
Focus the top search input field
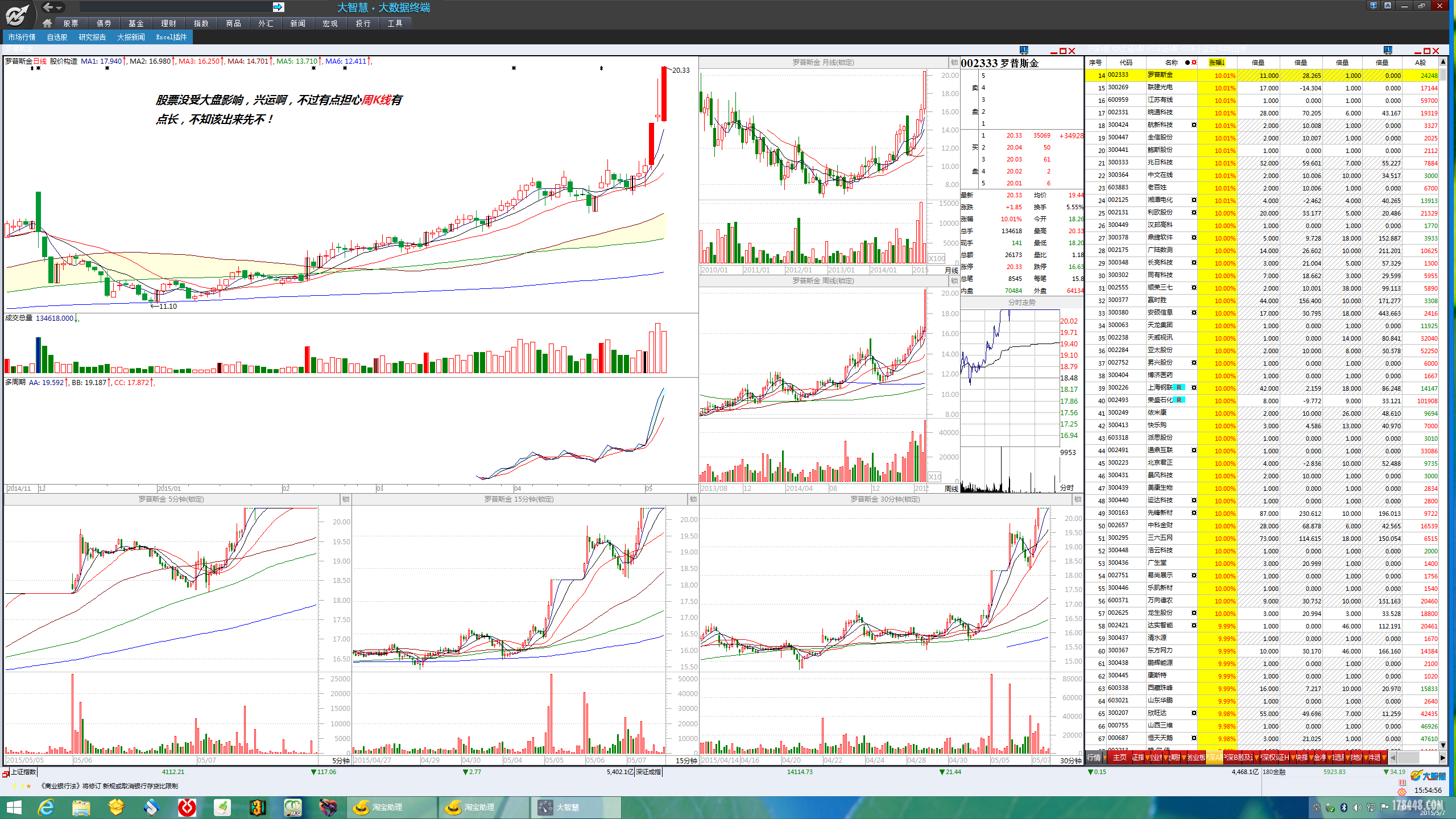click(x=176, y=7)
